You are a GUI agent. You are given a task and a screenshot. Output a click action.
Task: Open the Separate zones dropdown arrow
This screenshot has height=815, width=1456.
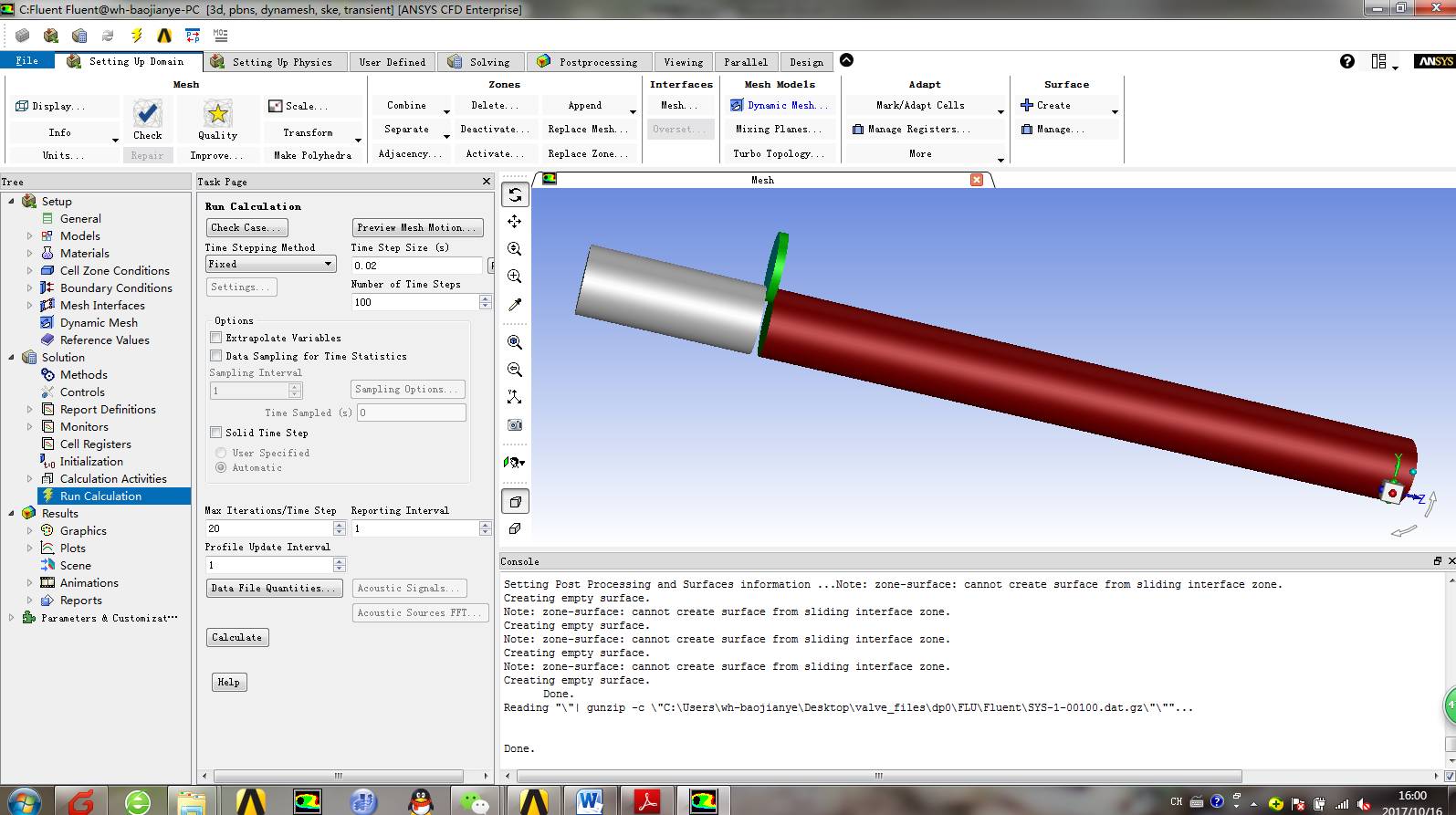[x=446, y=136]
